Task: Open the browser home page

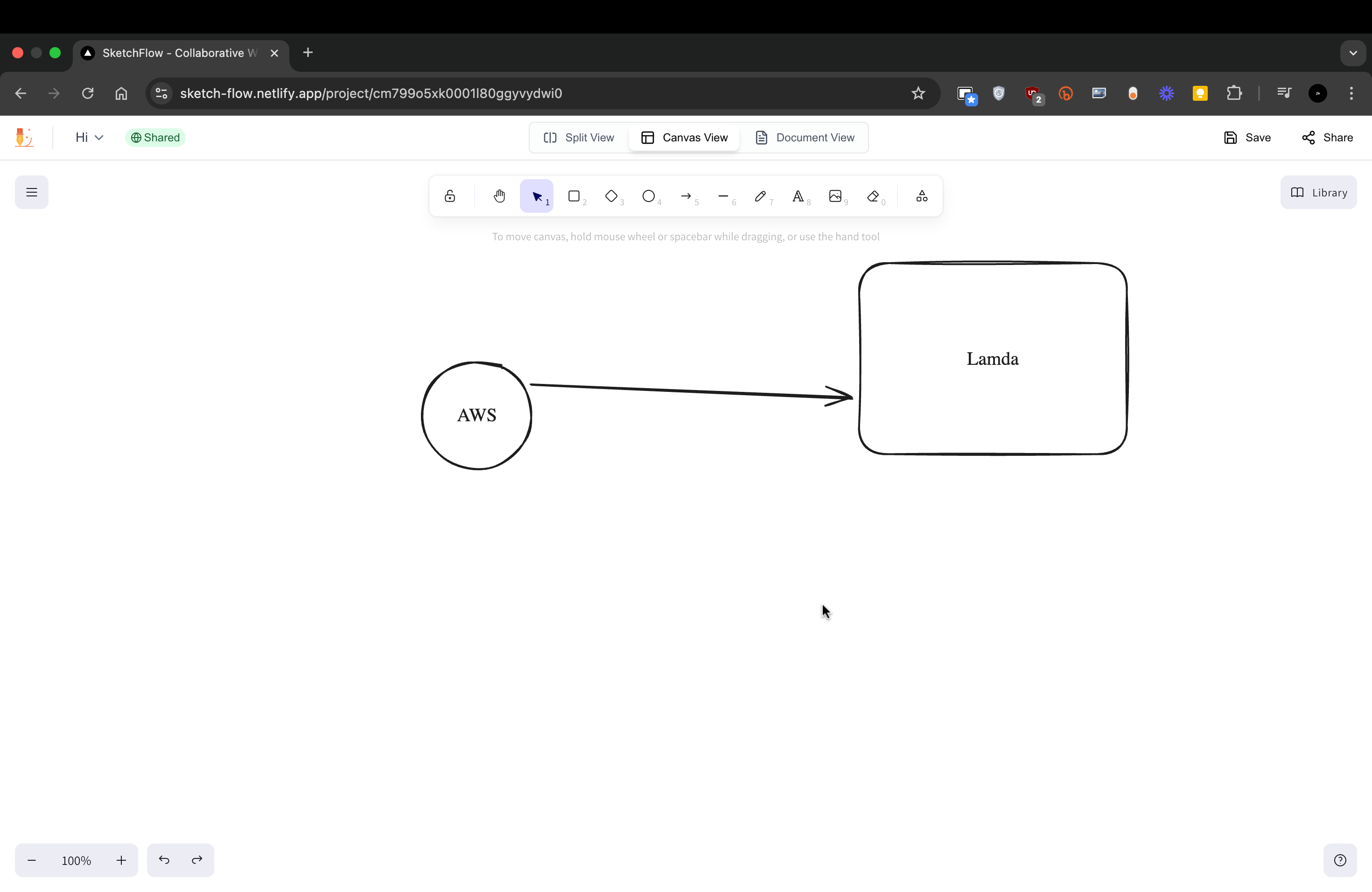Action: 121,93
